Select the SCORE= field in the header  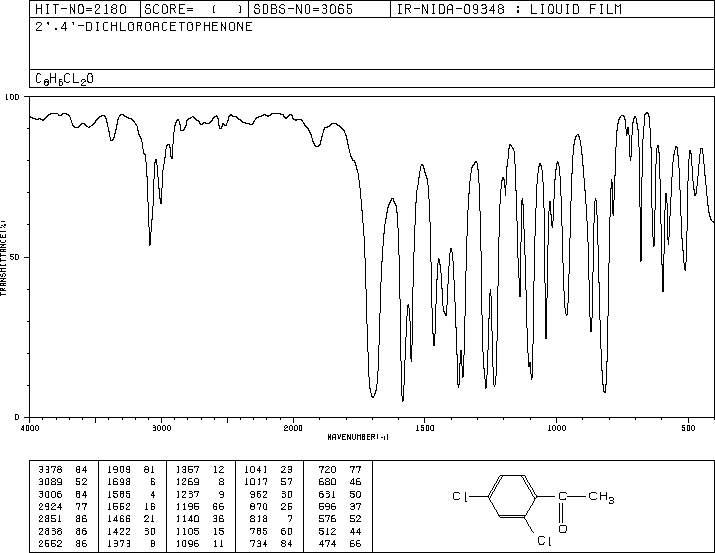[194, 9]
